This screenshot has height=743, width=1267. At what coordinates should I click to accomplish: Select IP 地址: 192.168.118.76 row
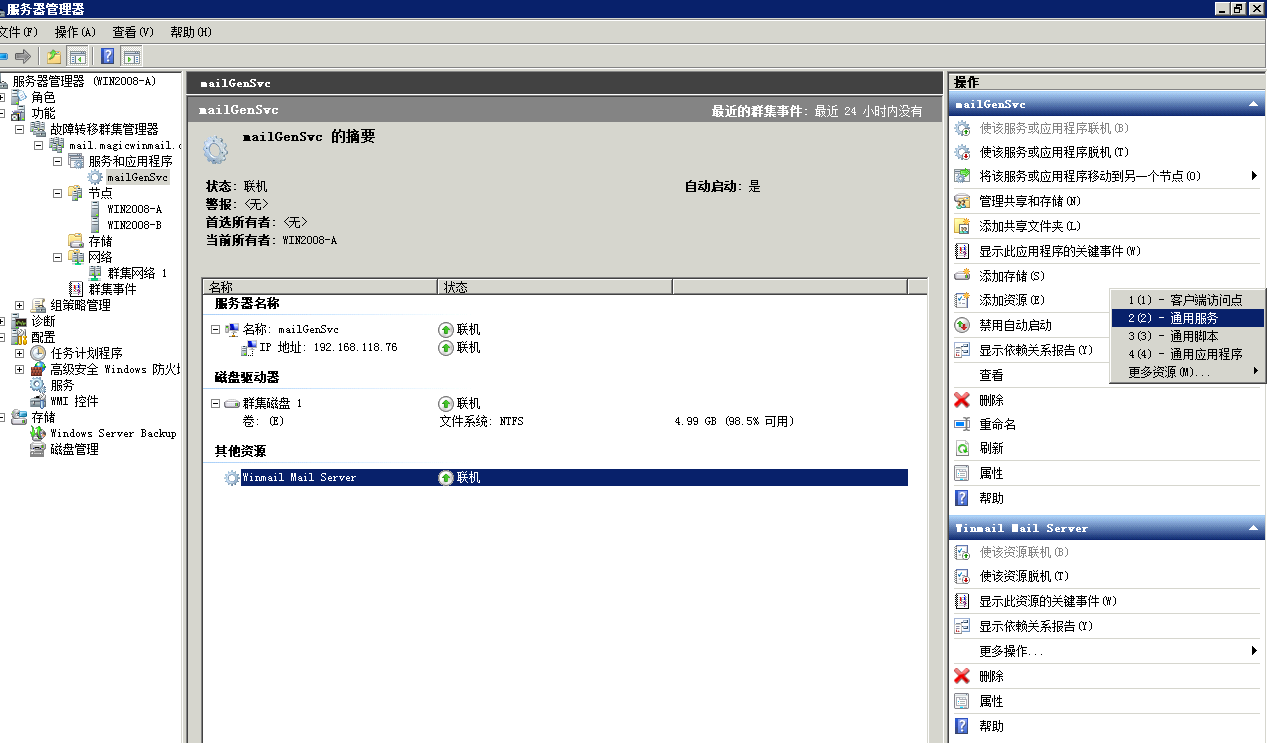point(328,348)
